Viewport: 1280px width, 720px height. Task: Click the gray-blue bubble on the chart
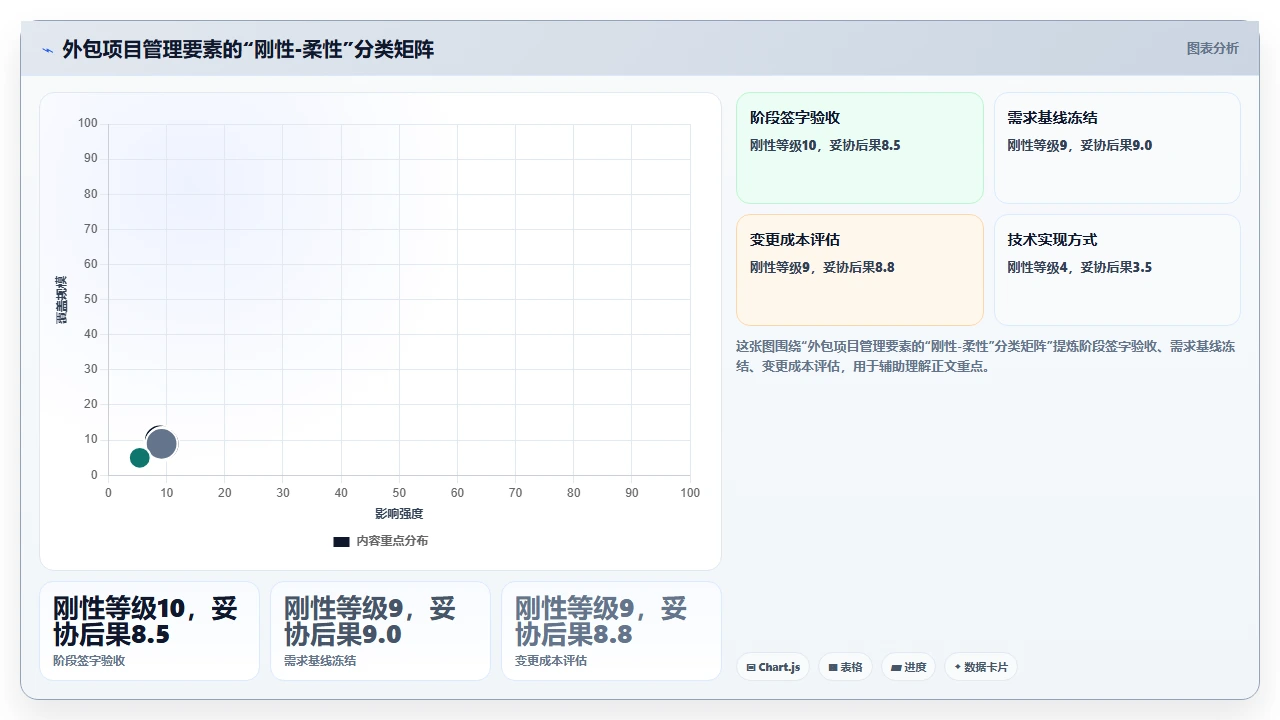coord(162,444)
